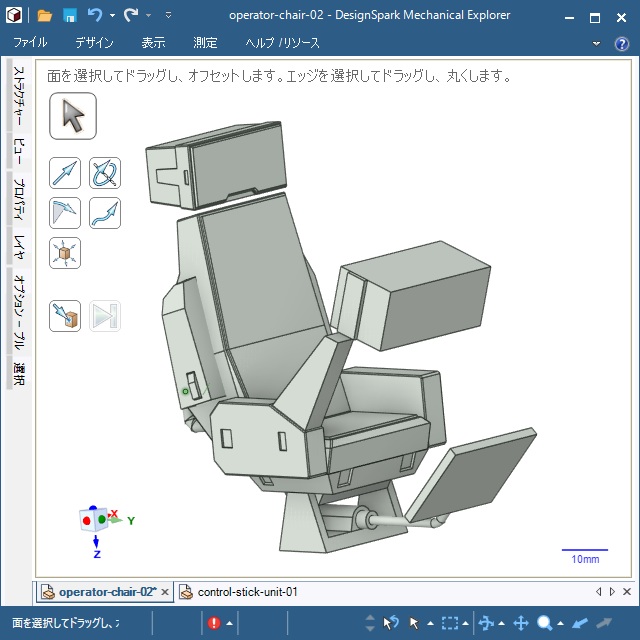Open the redo history dropdown arrow

[149, 16]
